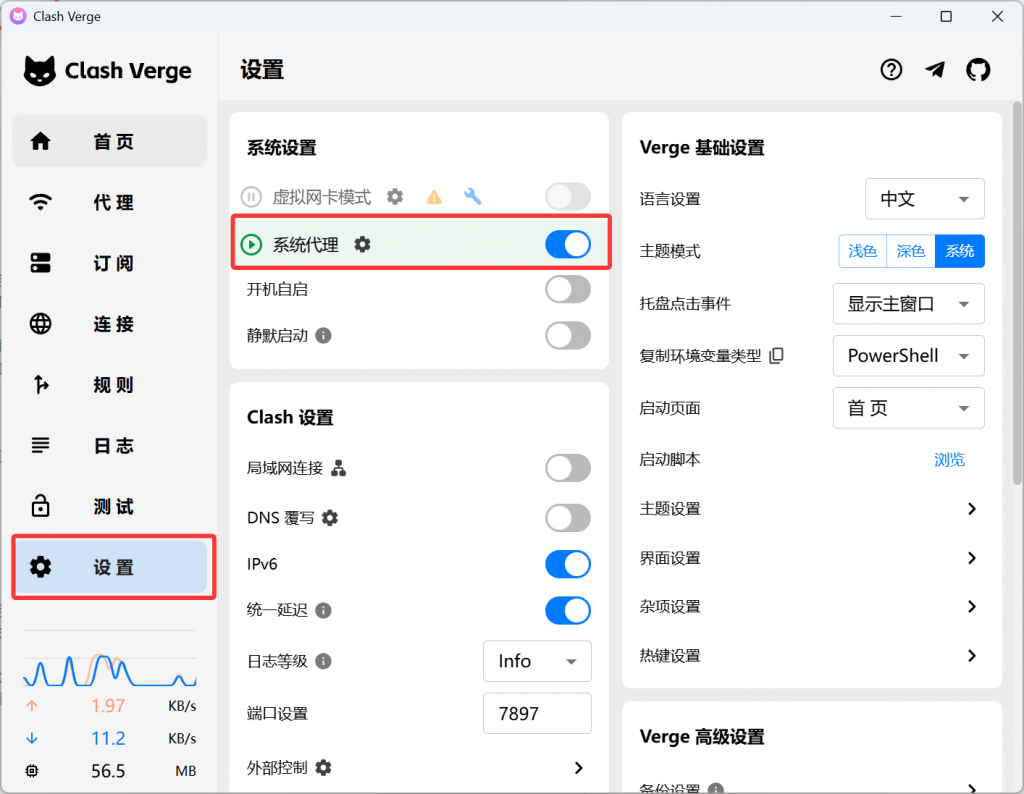Click the 端口设置 field showing 7897
Viewport: 1024px width, 794px height.
point(537,714)
